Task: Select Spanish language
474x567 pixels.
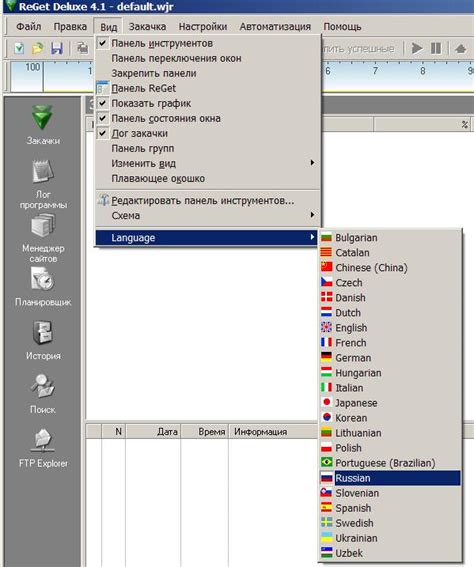Action: 390,508
